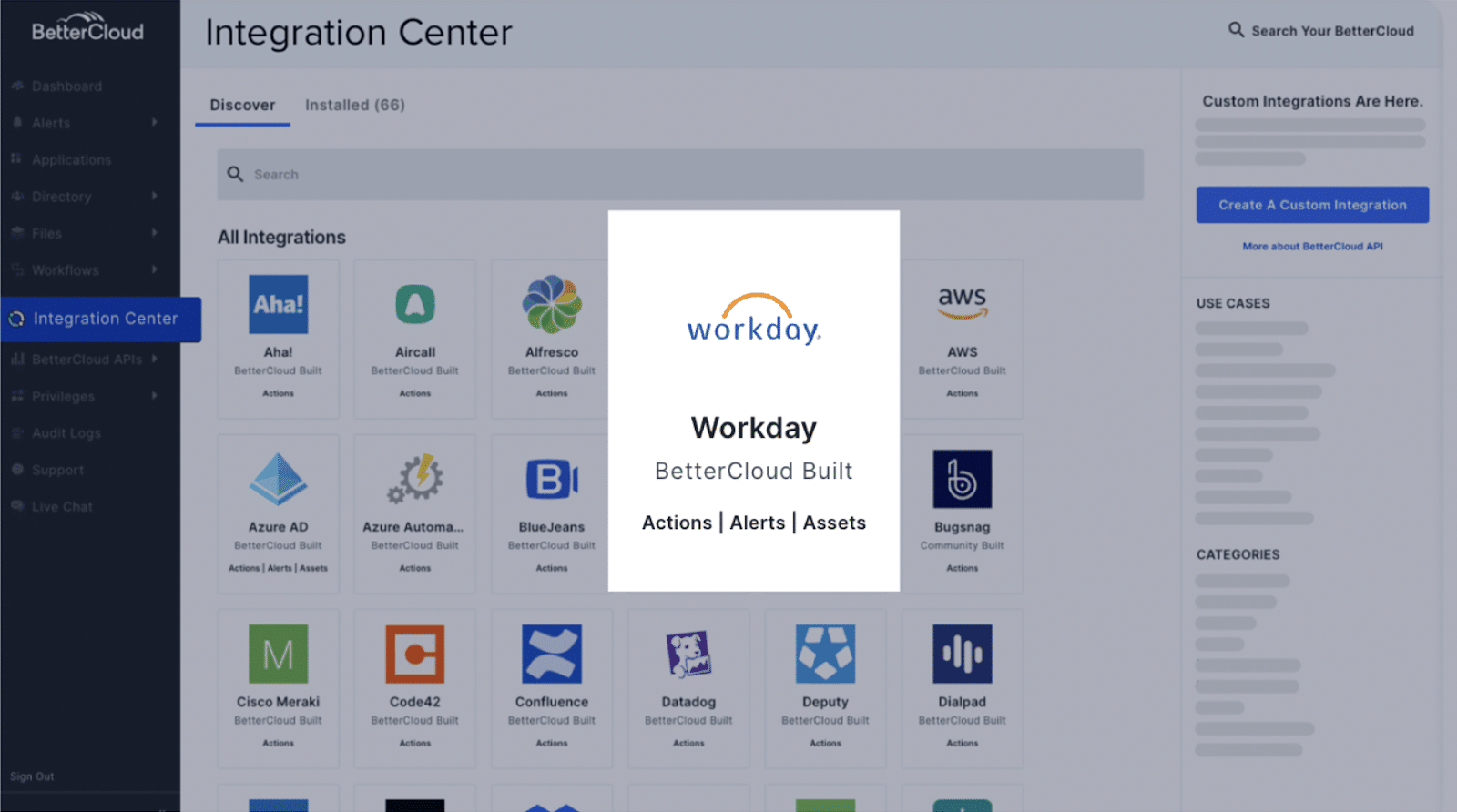
Task: Click the Azure AD card name label
Action: (x=278, y=527)
